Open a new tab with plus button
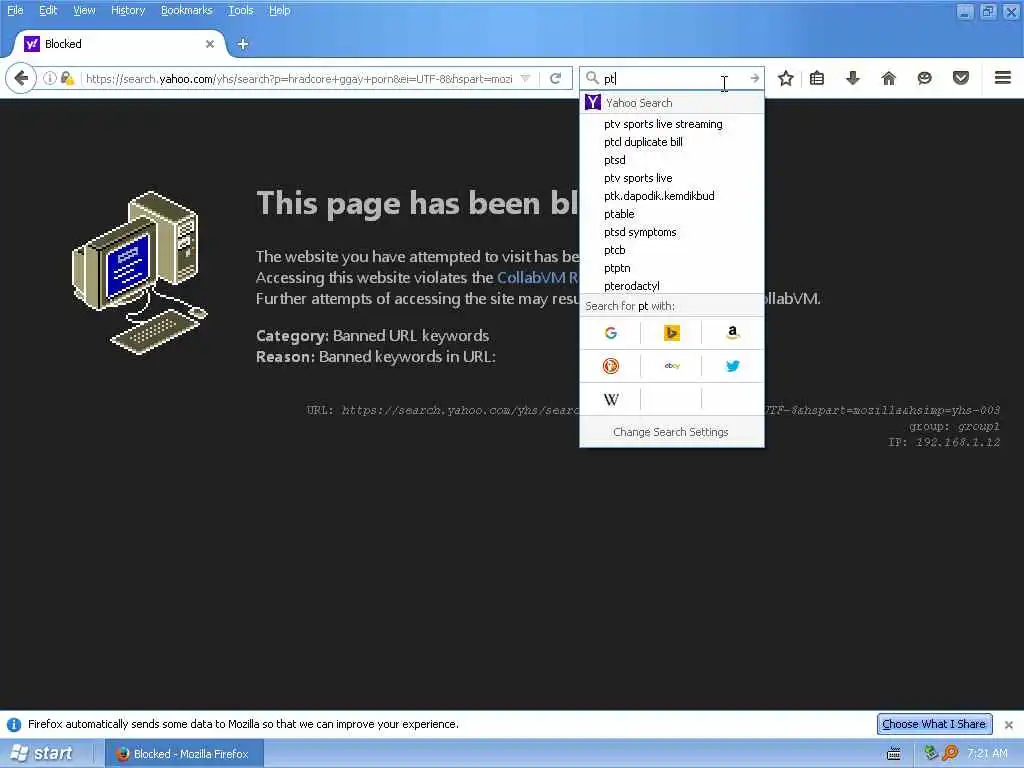Viewport: 1024px width, 768px height. [243, 44]
